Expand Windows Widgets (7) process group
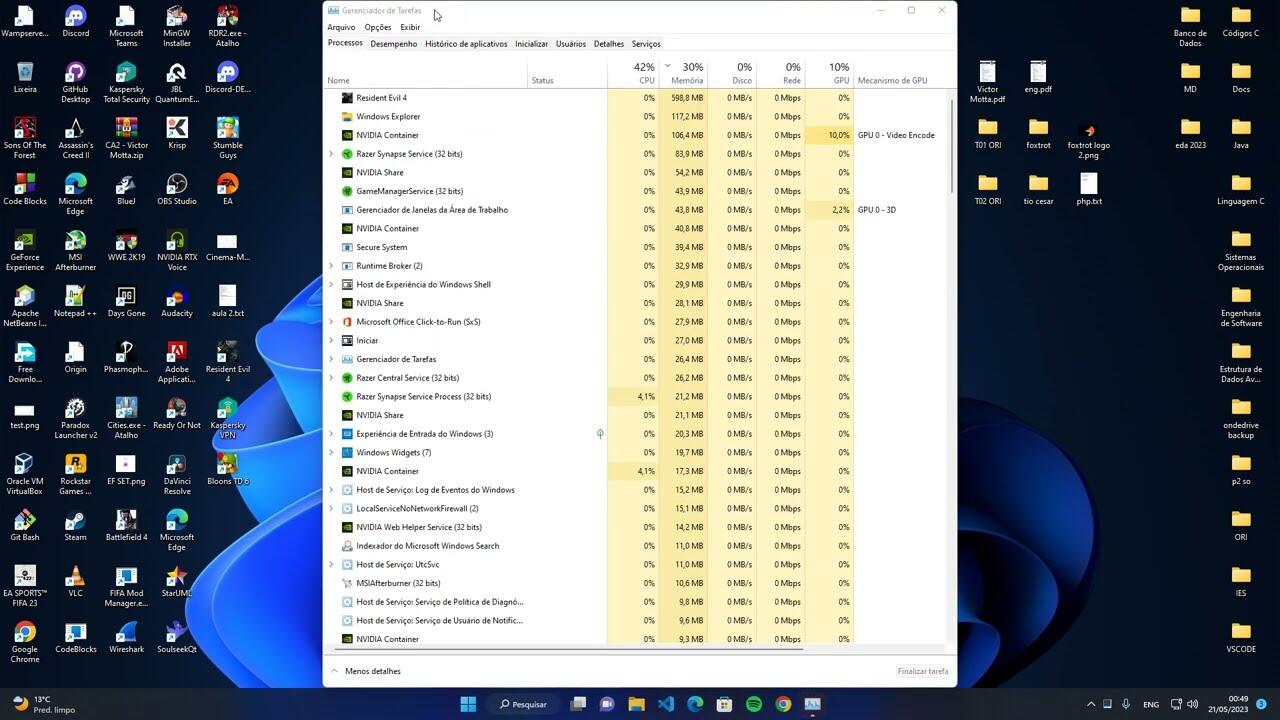 331,453
